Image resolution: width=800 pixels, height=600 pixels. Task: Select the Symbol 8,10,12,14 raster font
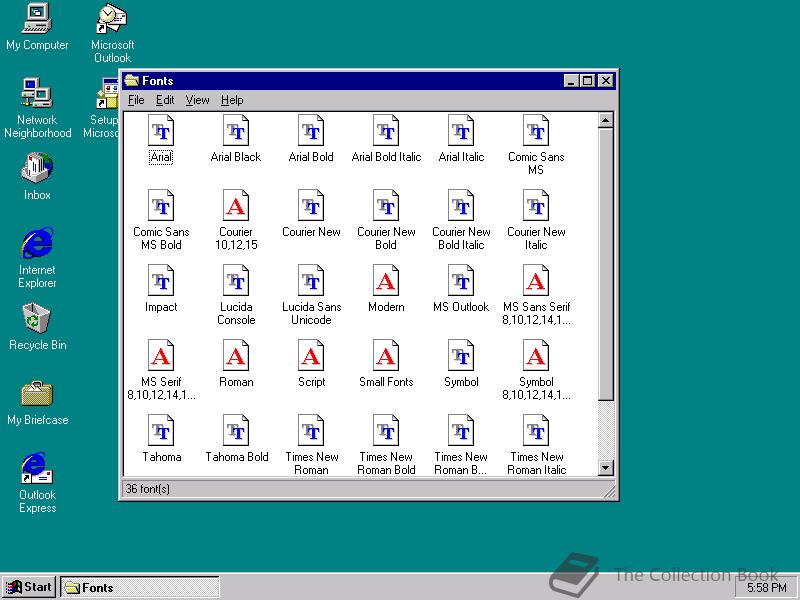(536, 356)
